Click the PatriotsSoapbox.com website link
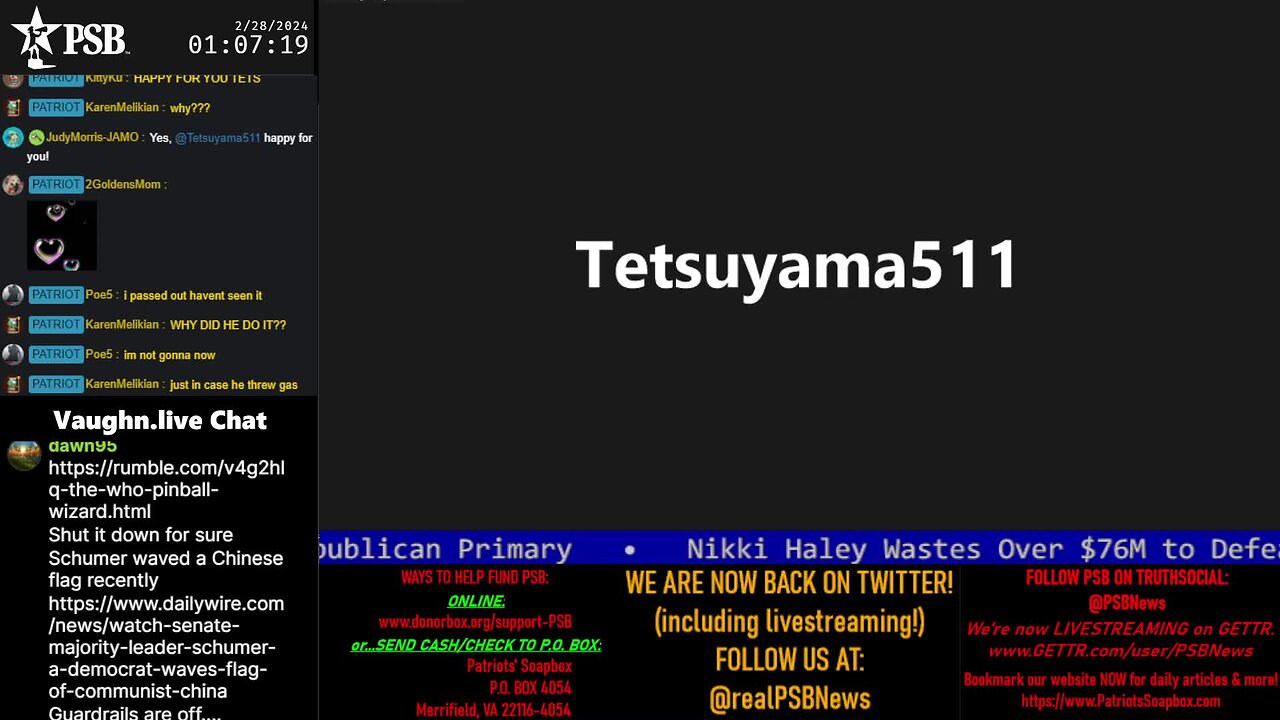 coord(1121,701)
